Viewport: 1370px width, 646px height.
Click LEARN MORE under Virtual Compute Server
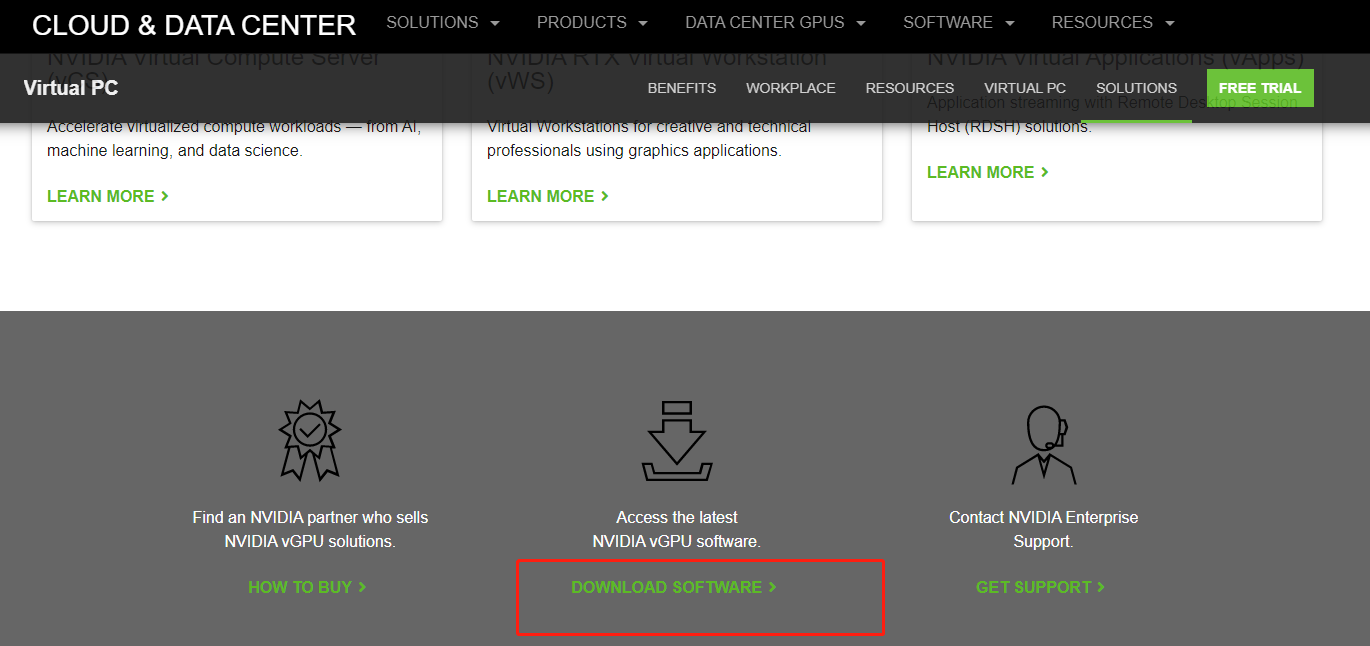[x=107, y=196]
